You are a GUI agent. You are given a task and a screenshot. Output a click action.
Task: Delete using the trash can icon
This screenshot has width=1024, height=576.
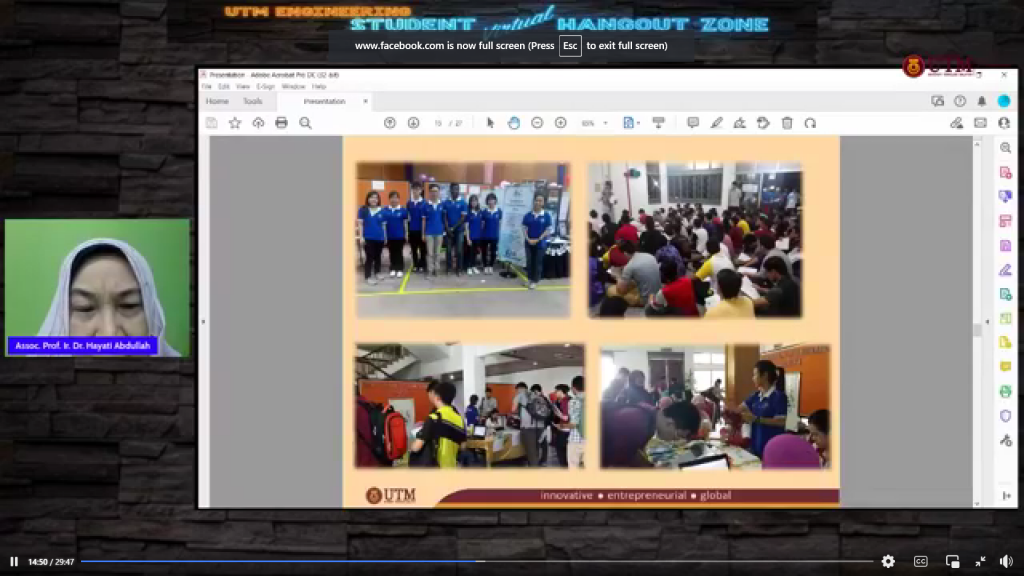[x=787, y=123]
